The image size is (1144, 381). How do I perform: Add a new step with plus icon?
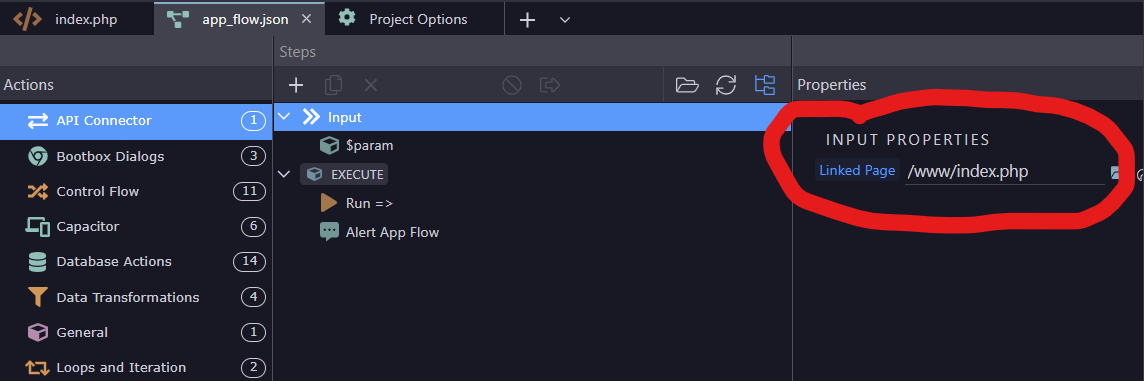(x=295, y=85)
